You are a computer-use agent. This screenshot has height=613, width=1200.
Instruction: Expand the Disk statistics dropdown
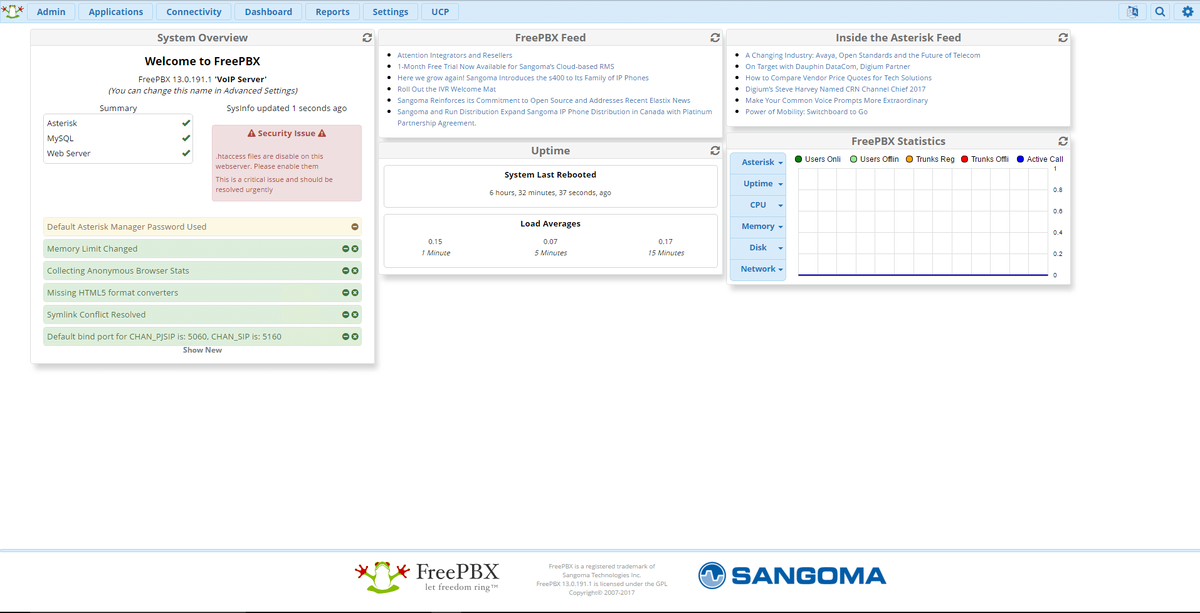(x=758, y=248)
